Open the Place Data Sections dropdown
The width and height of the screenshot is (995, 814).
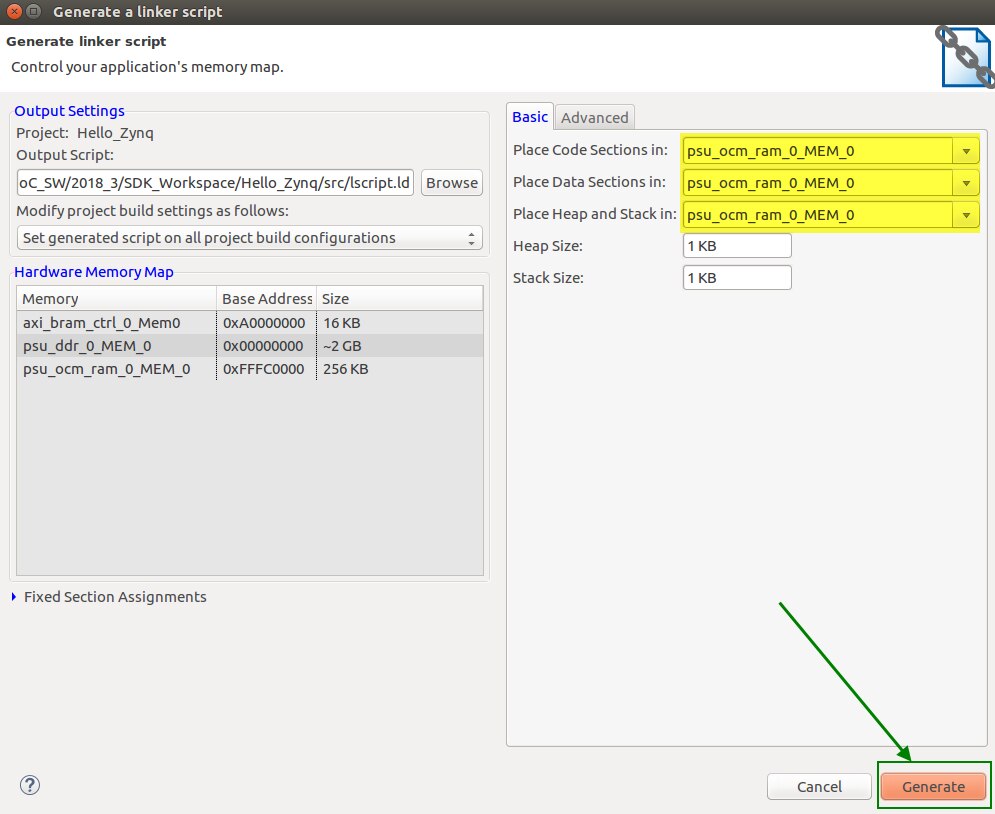pos(965,184)
